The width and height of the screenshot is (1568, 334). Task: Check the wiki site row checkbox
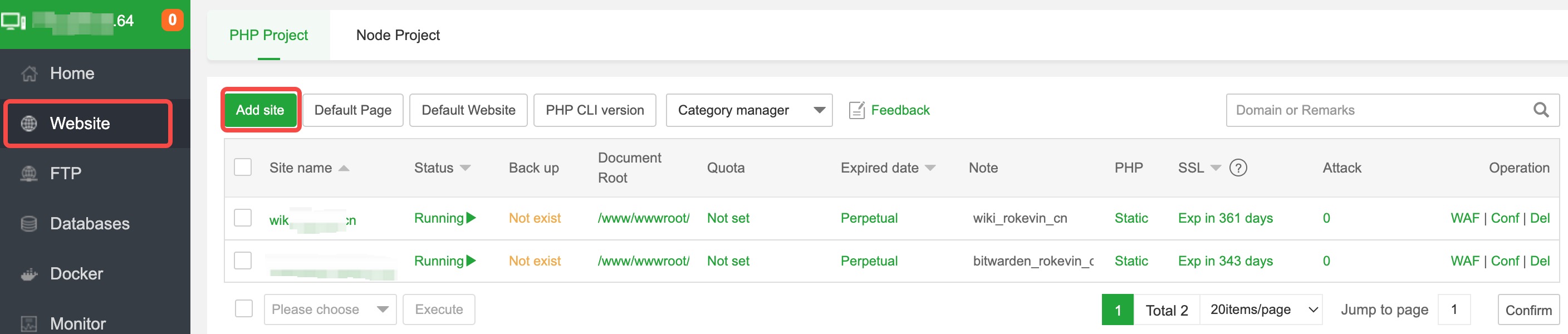(x=243, y=218)
